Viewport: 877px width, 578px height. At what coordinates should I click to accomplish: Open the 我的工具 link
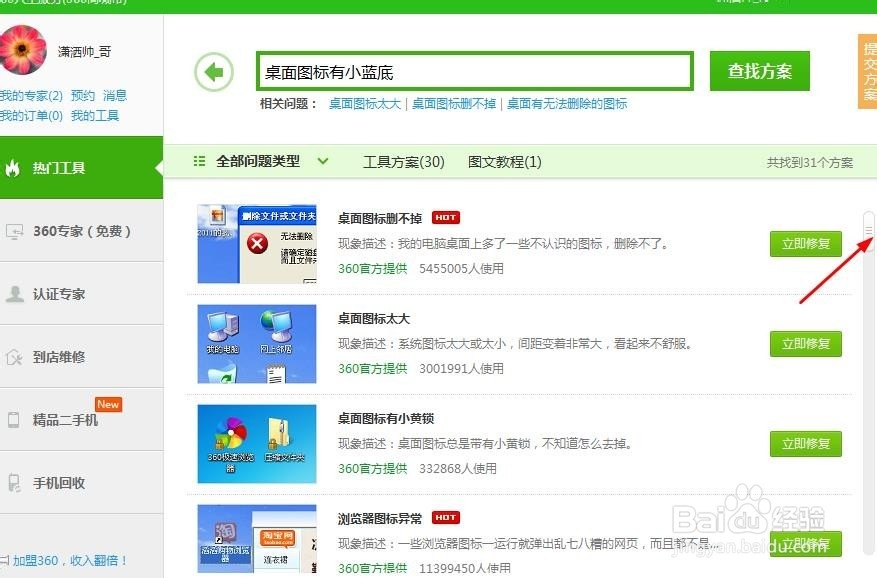95,116
